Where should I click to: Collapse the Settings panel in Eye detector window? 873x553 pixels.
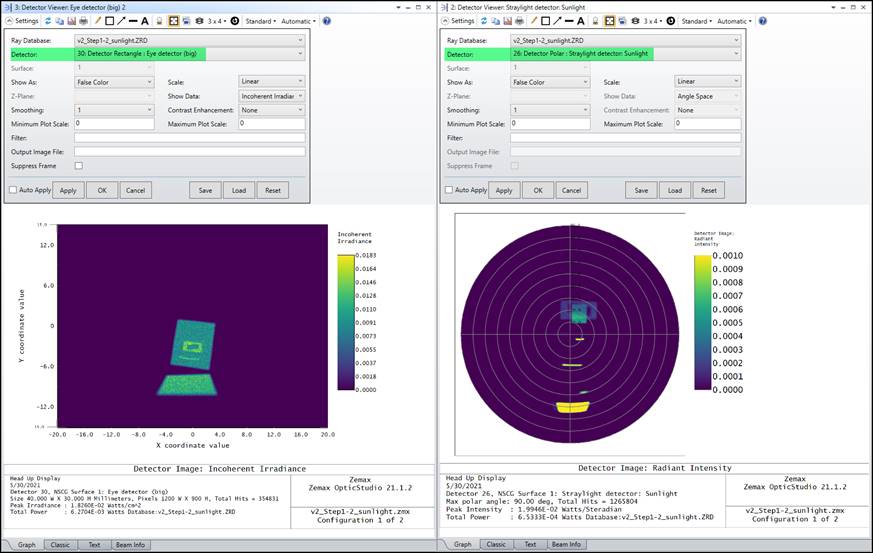(x=22, y=21)
